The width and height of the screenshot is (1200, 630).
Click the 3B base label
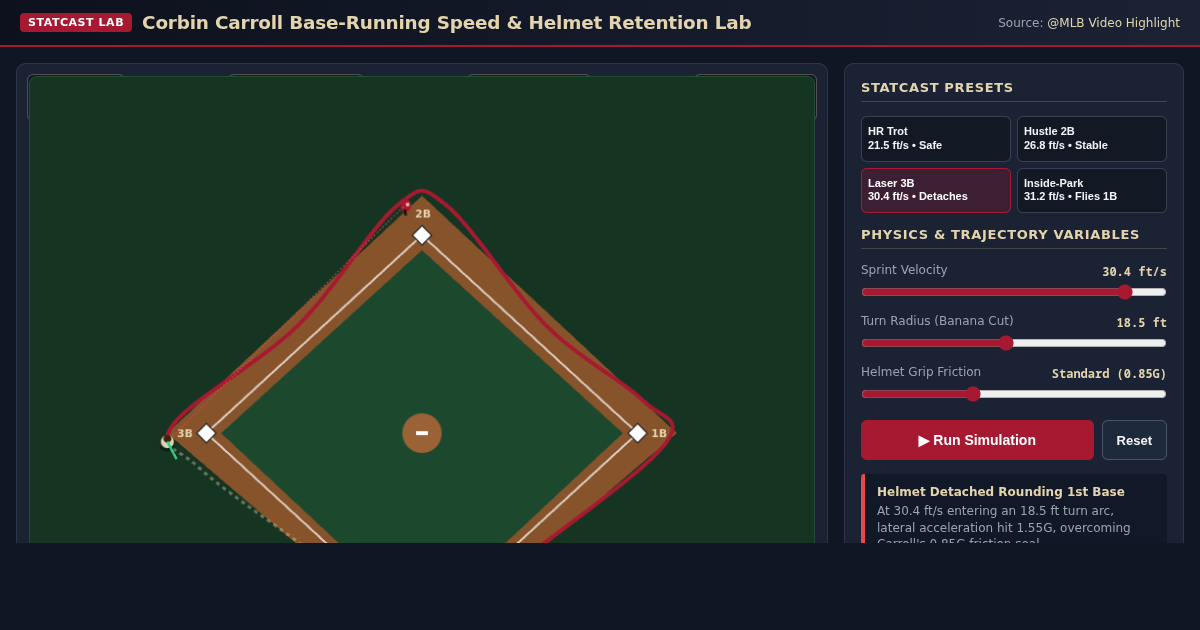tap(185, 434)
